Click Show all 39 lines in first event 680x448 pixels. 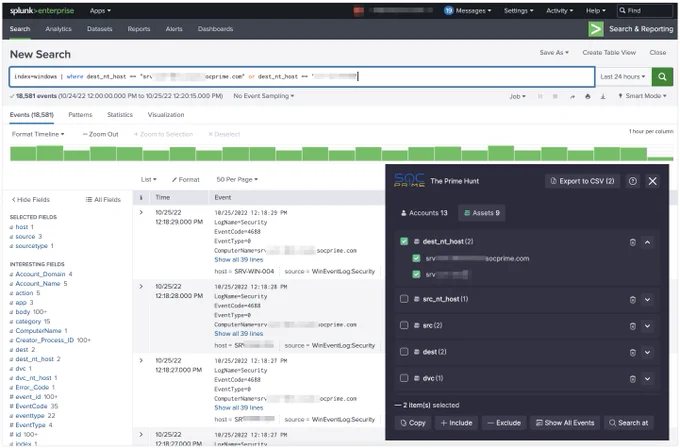239,260
